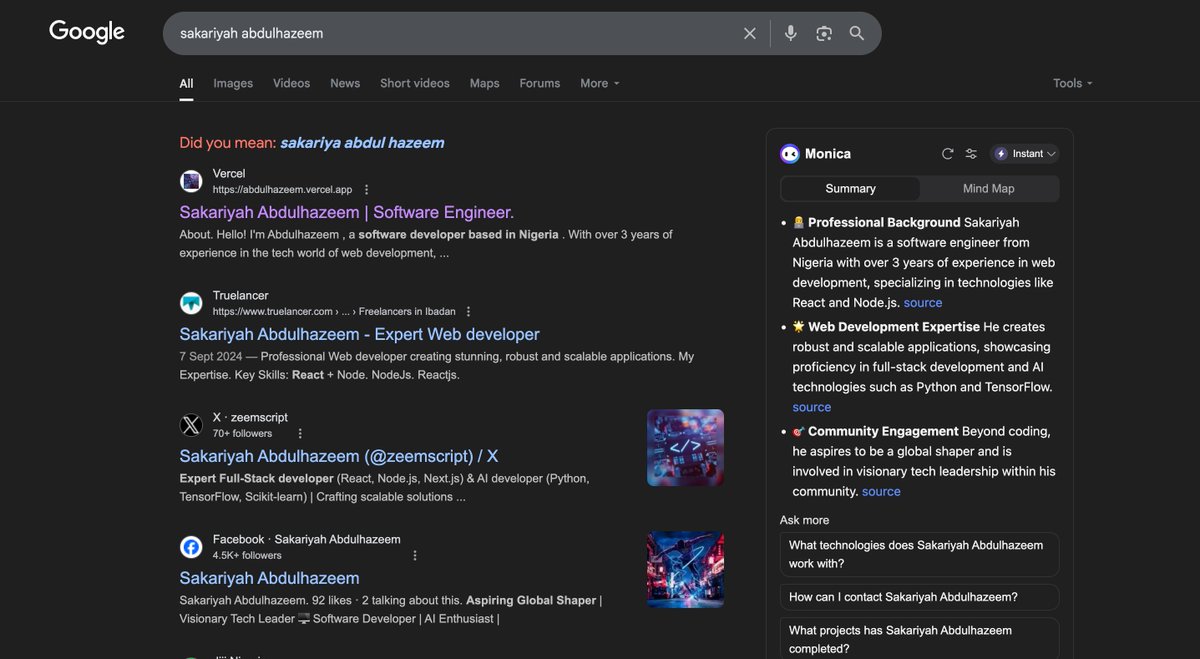Open the Facebook Sakariyah Abdulhazeem result title

(x=270, y=578)
